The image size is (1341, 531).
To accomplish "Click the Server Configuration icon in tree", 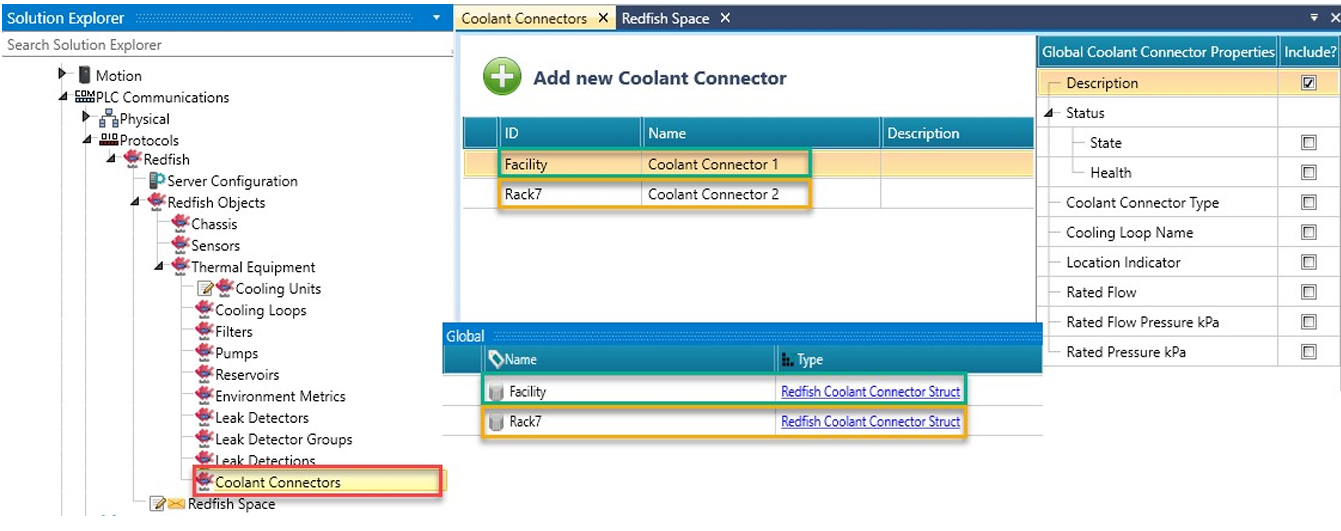I will [x=157, y=181].
